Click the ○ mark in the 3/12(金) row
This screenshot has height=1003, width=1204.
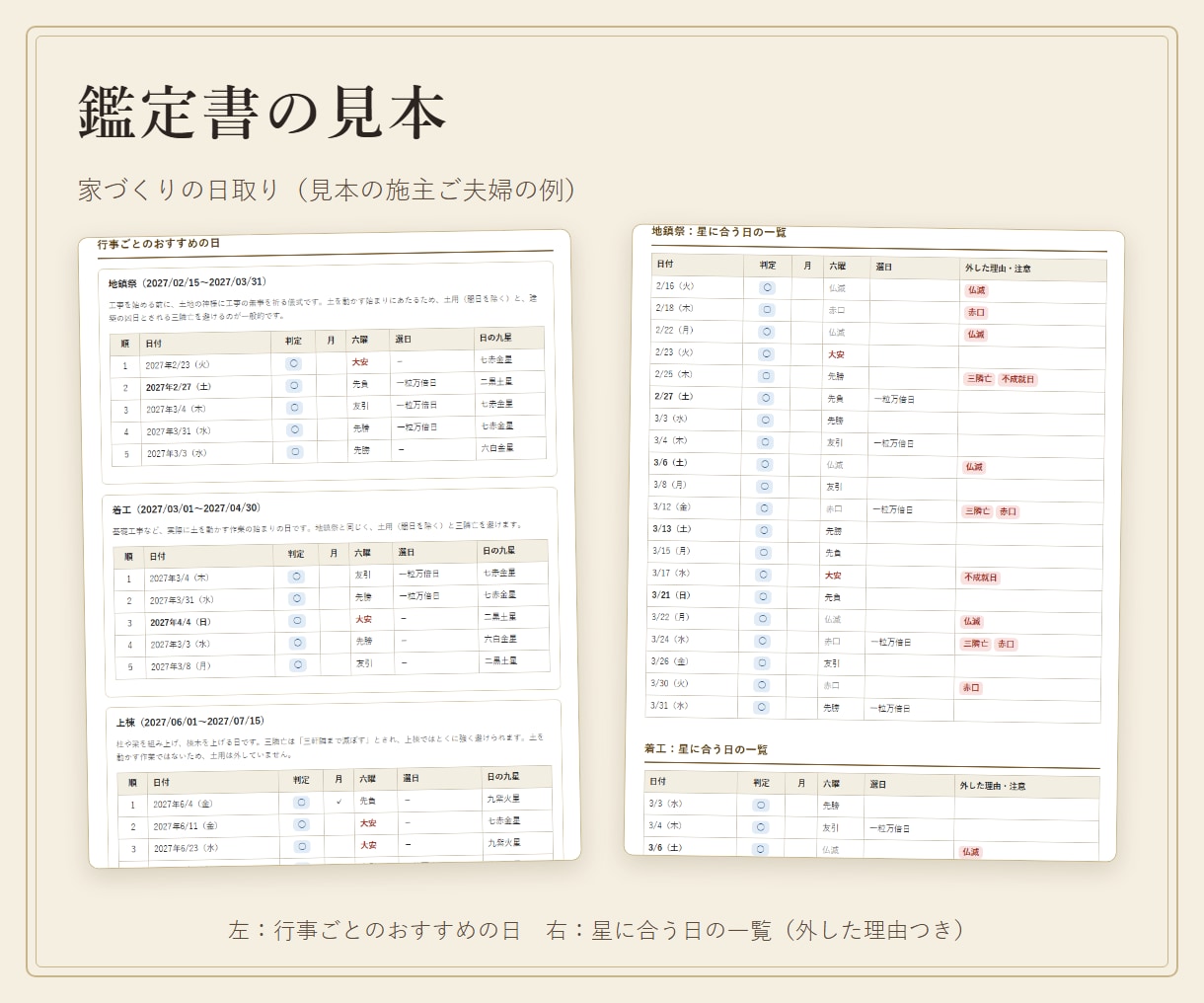point(764,508)
